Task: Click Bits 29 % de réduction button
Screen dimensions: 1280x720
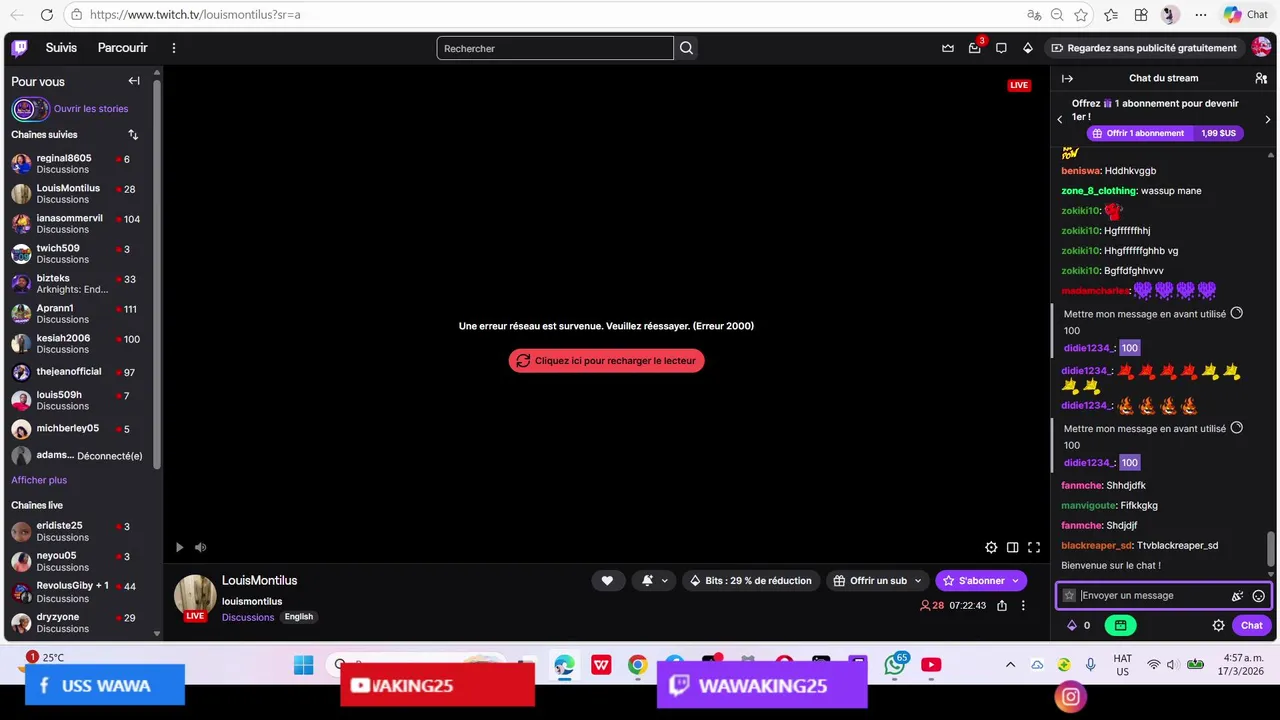Action: (750, 581)
